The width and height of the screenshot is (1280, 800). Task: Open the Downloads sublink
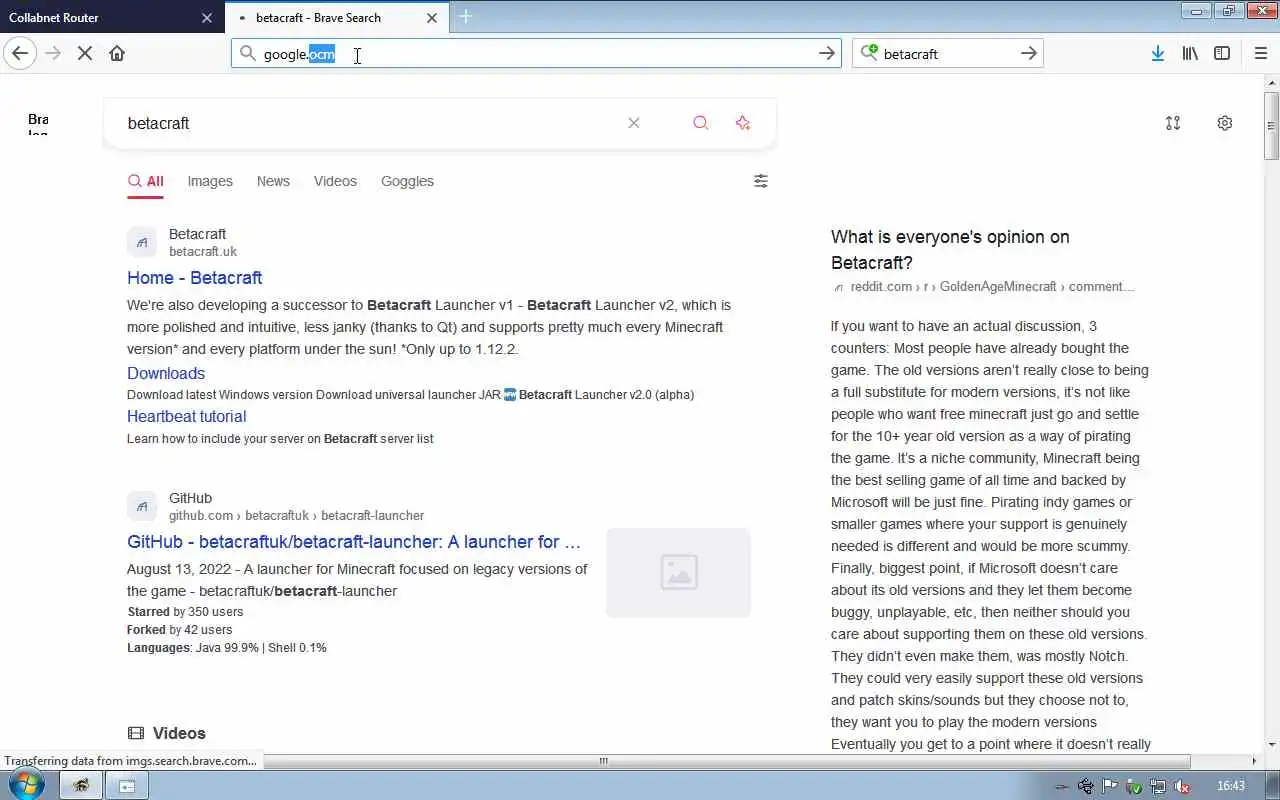point(166,373)
